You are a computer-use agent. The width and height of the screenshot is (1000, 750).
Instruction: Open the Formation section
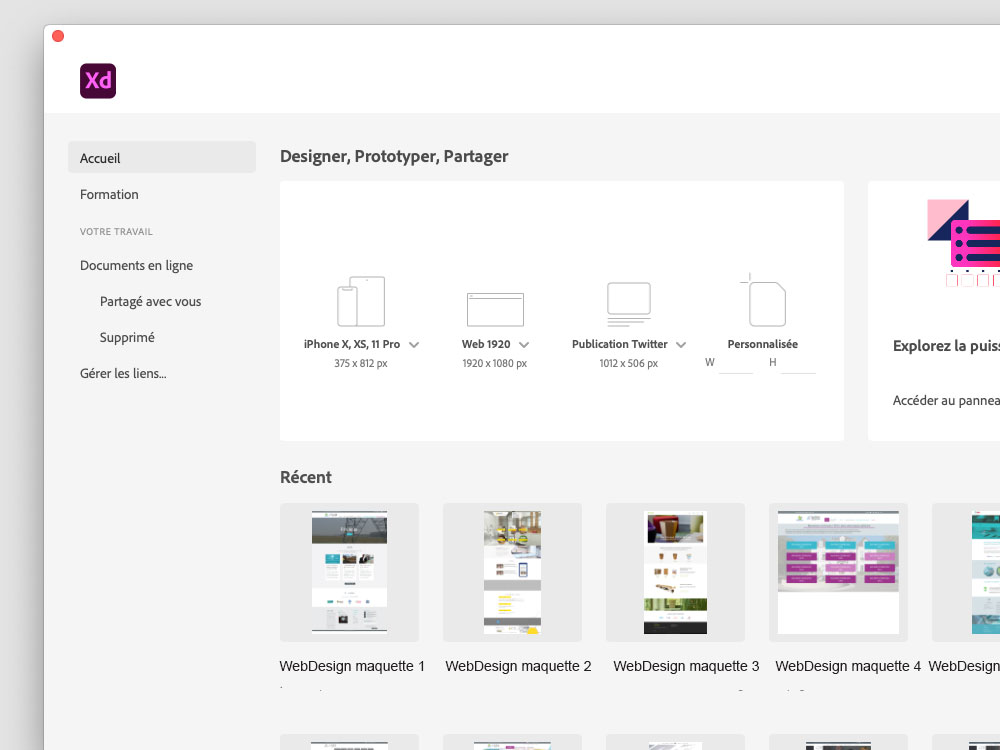[x=110, y=195]
